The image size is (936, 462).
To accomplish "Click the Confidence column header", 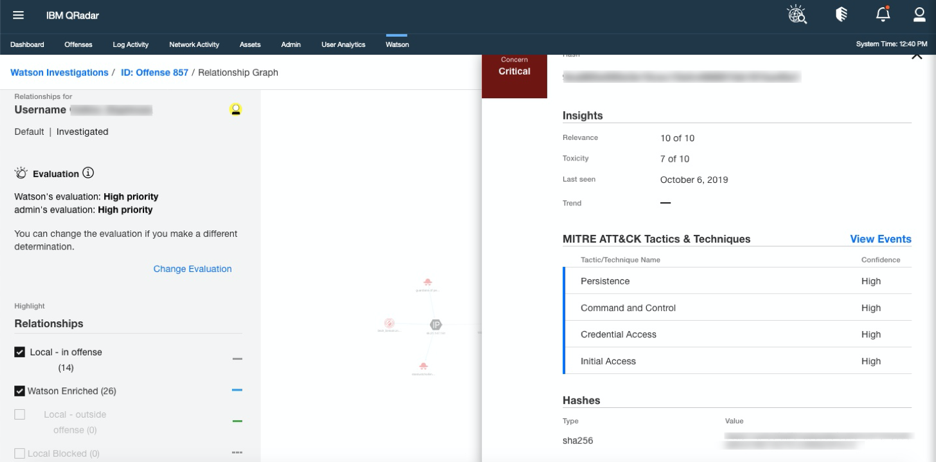I will tap(880, 260).
